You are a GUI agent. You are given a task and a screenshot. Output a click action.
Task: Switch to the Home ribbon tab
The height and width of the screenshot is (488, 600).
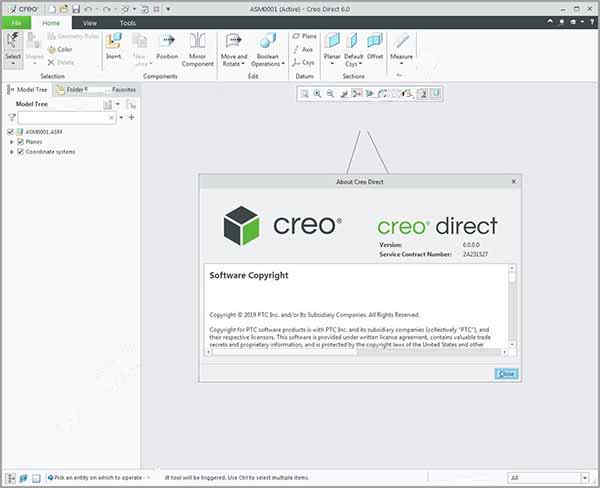point(51,23)
